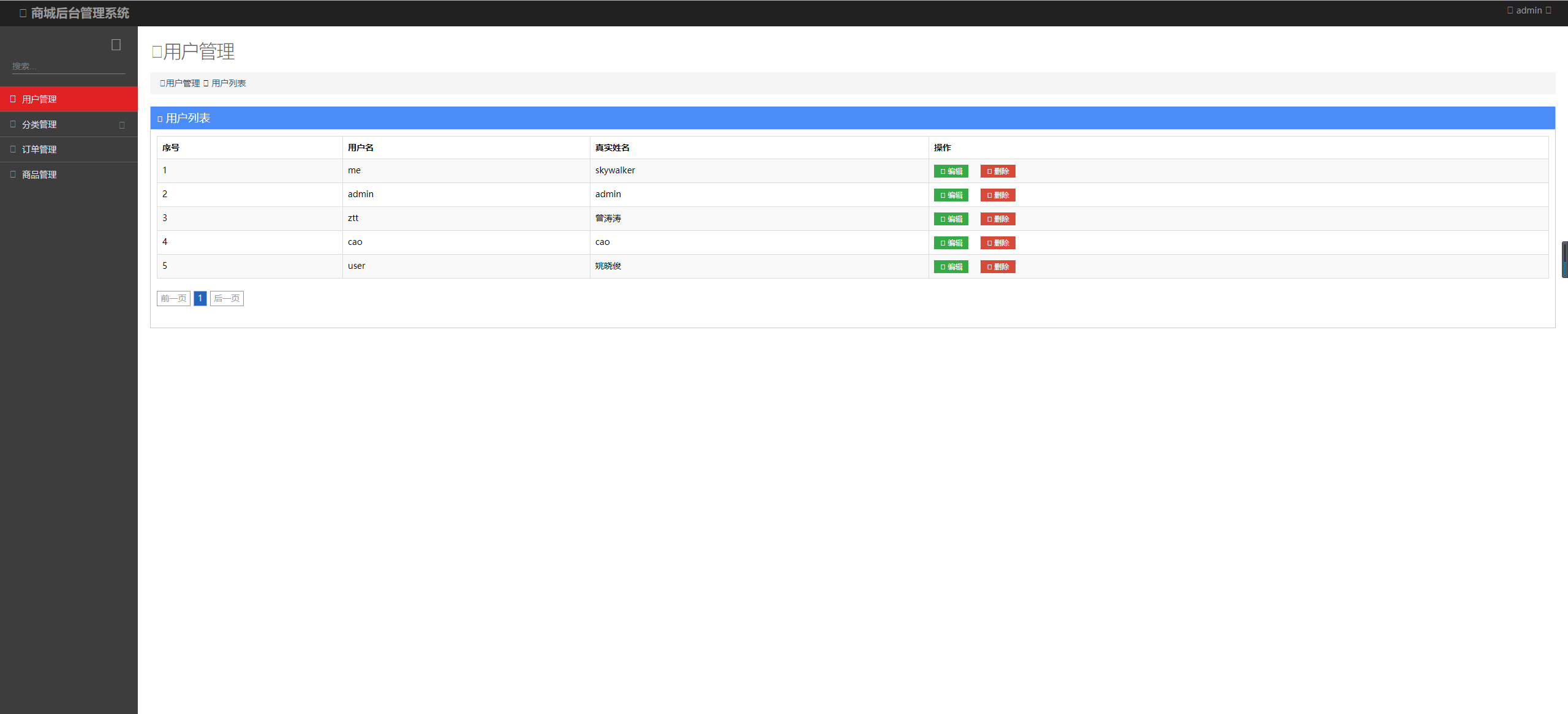The image size is (1568, 714).
Task: Click the logo icon beside 商城后台管理系统
Action: click(23, 13)
